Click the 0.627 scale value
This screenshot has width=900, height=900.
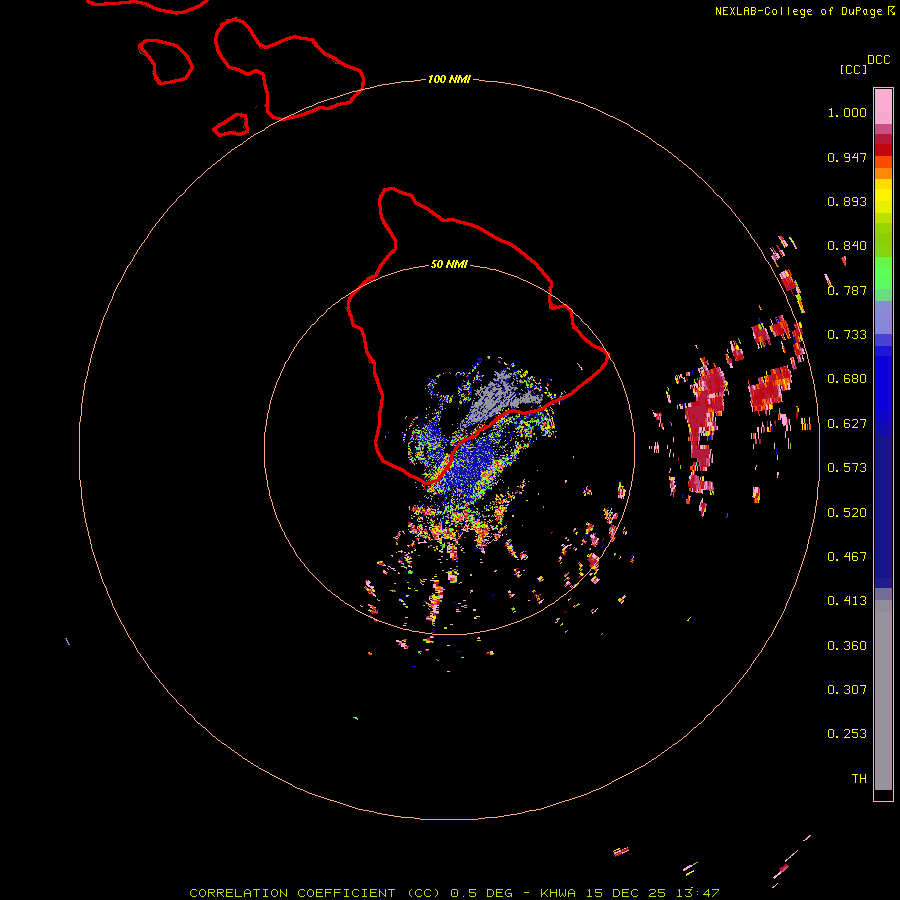coord(847,424)
